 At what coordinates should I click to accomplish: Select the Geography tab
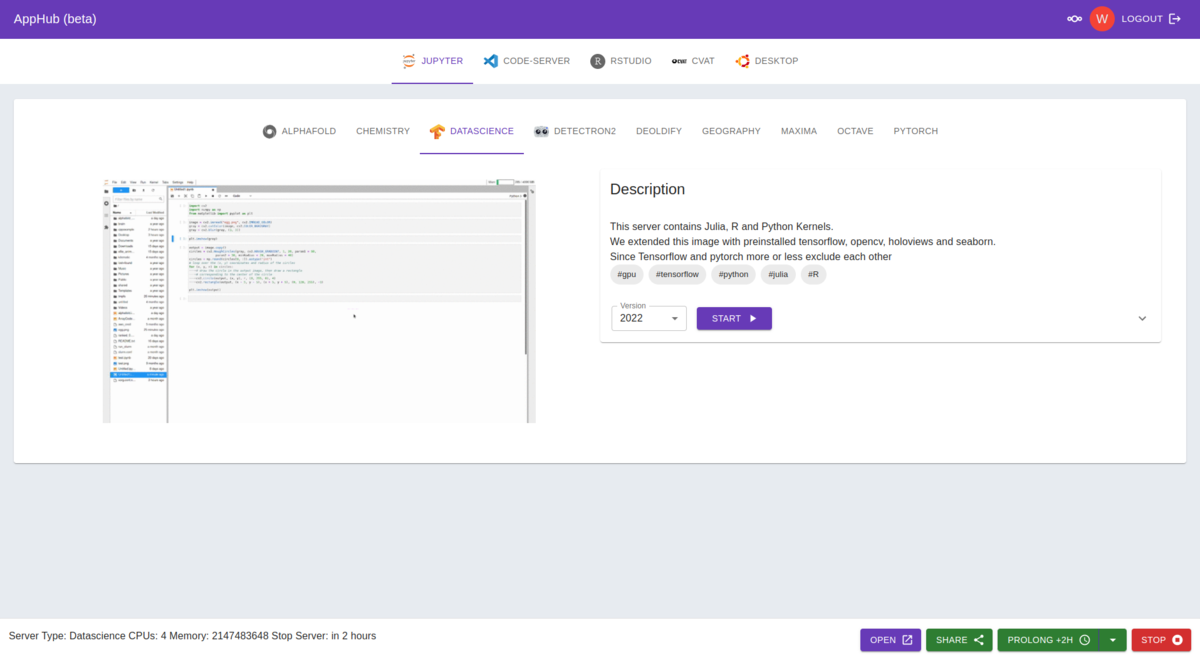pos(731,131)
